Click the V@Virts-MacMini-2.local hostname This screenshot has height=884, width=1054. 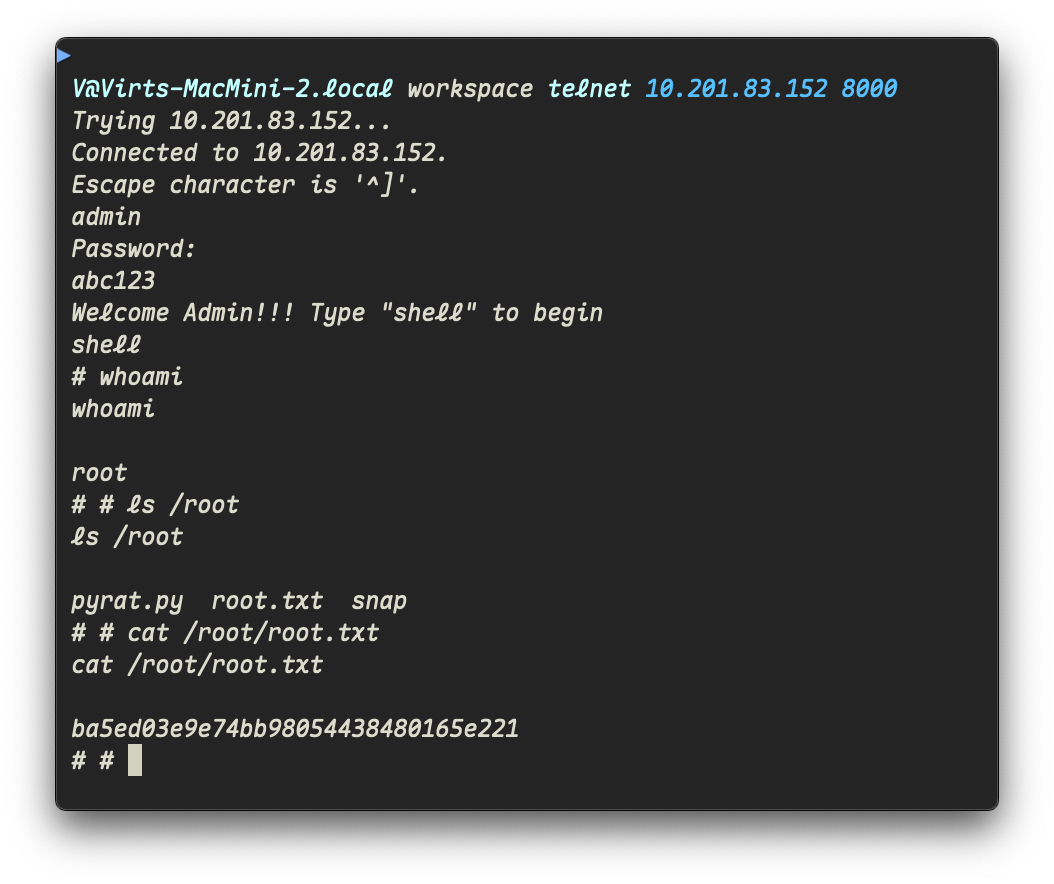point(232,89)
